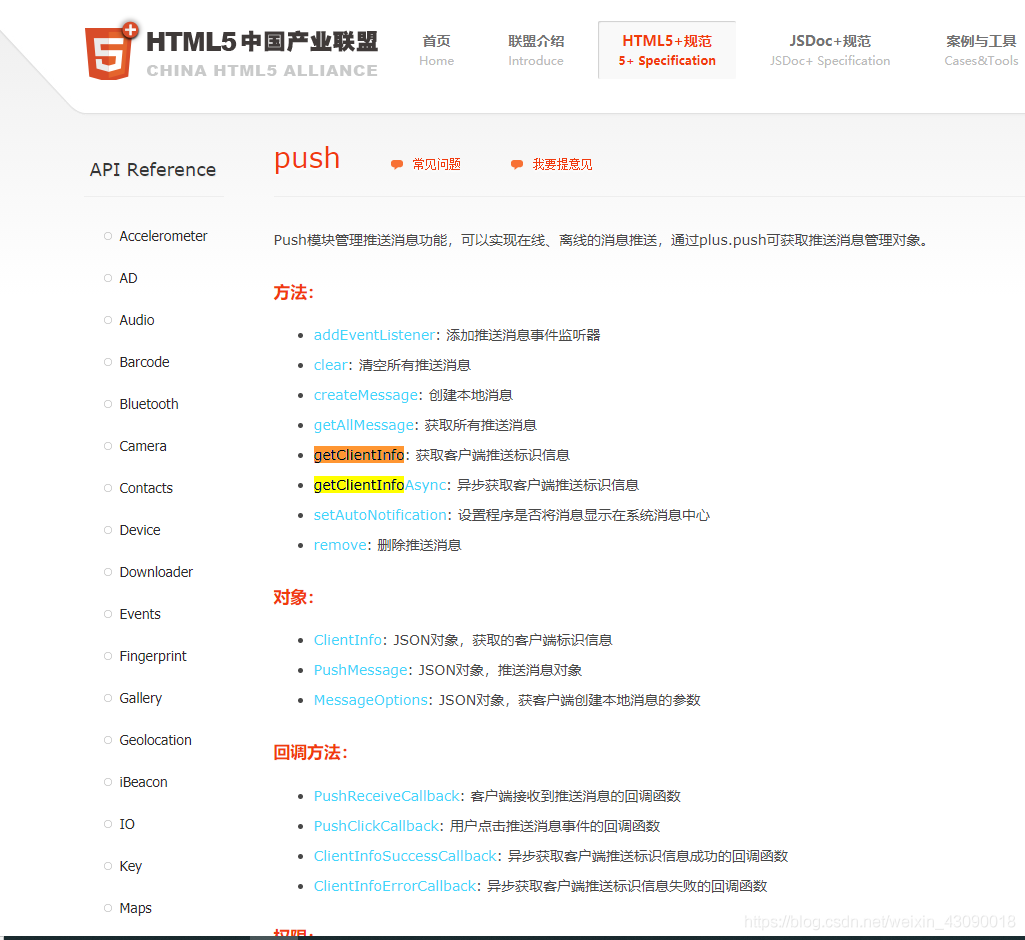The width and height of the screenshot is (1025, 940).
Task: Select the circle bullet next to Geolocation
Action: pyautogui.click(x=107, y=740)
